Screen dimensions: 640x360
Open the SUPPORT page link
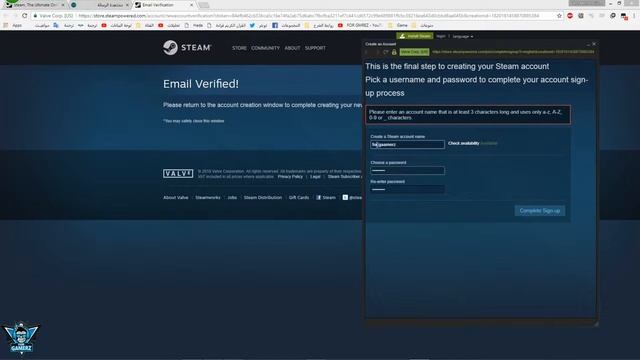click(x=315, y=48)
